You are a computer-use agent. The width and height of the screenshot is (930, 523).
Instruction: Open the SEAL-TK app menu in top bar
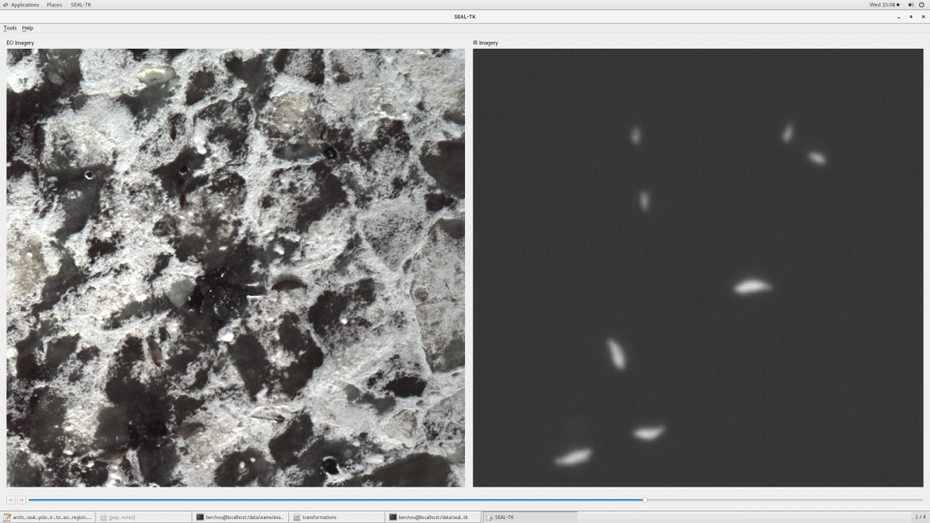81,5
